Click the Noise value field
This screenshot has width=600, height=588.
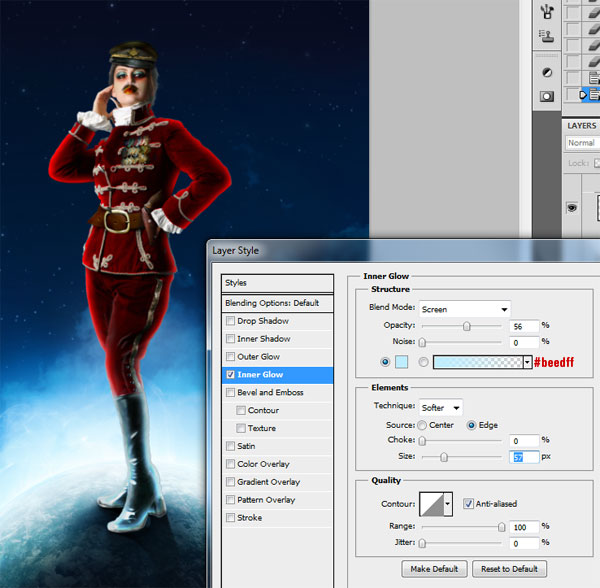[x=524, y=342]
